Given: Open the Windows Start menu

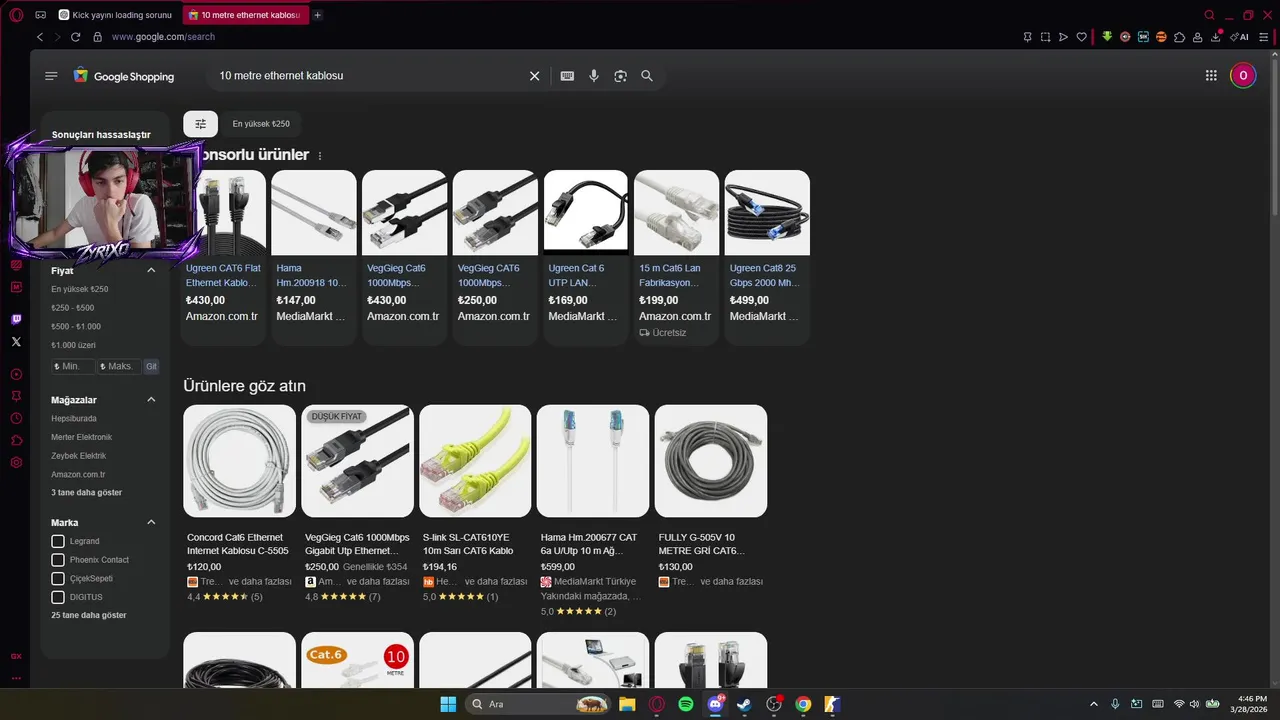Looking at the screenshot, I should (448, 704).
